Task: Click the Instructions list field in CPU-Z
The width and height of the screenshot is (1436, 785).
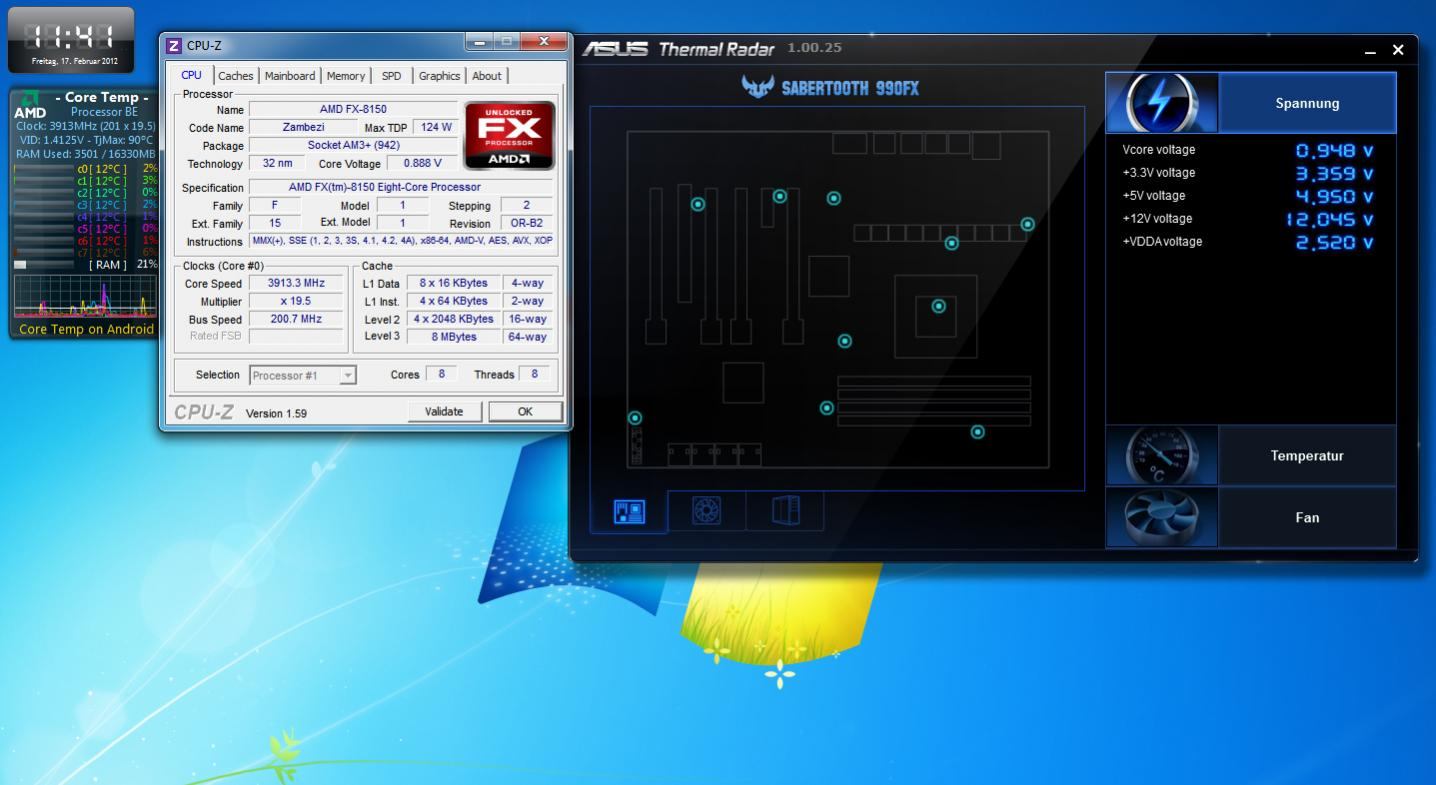Action: (401, 241)
